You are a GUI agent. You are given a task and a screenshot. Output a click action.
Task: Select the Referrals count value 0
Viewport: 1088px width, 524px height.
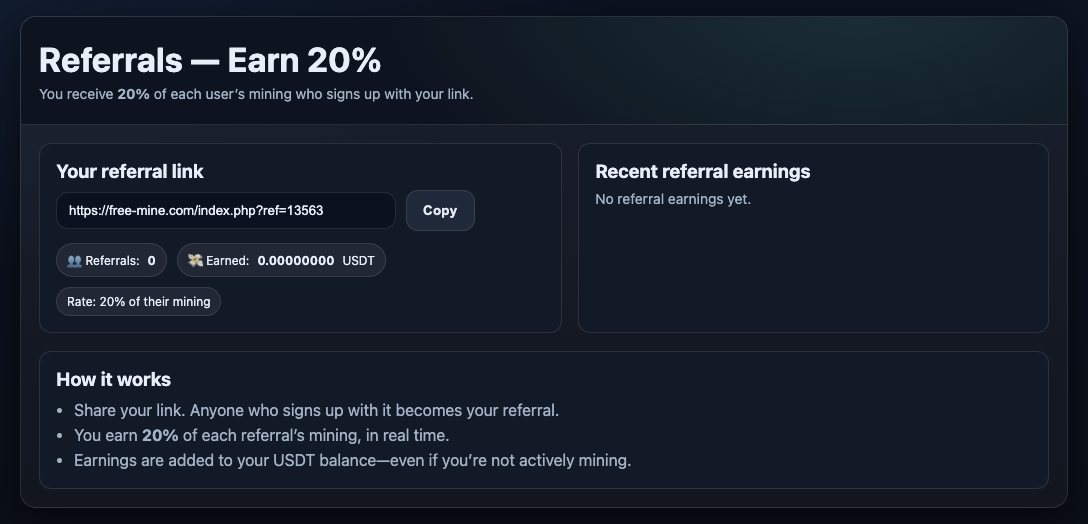152,261
